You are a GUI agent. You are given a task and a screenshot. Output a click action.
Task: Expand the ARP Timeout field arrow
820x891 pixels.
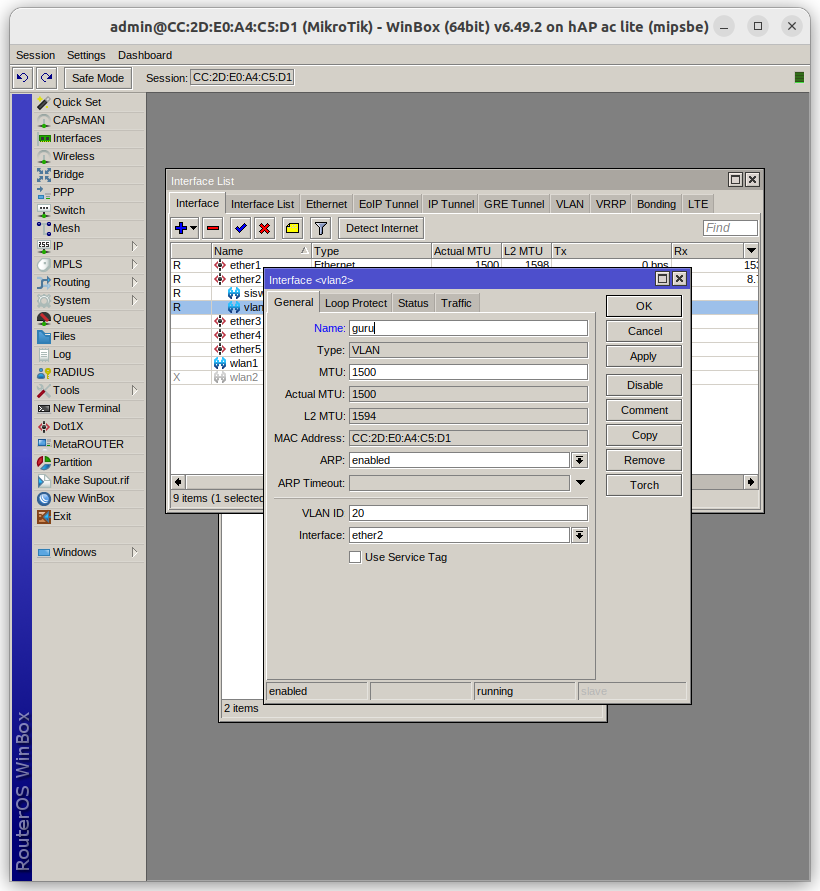tap(579, 483)
